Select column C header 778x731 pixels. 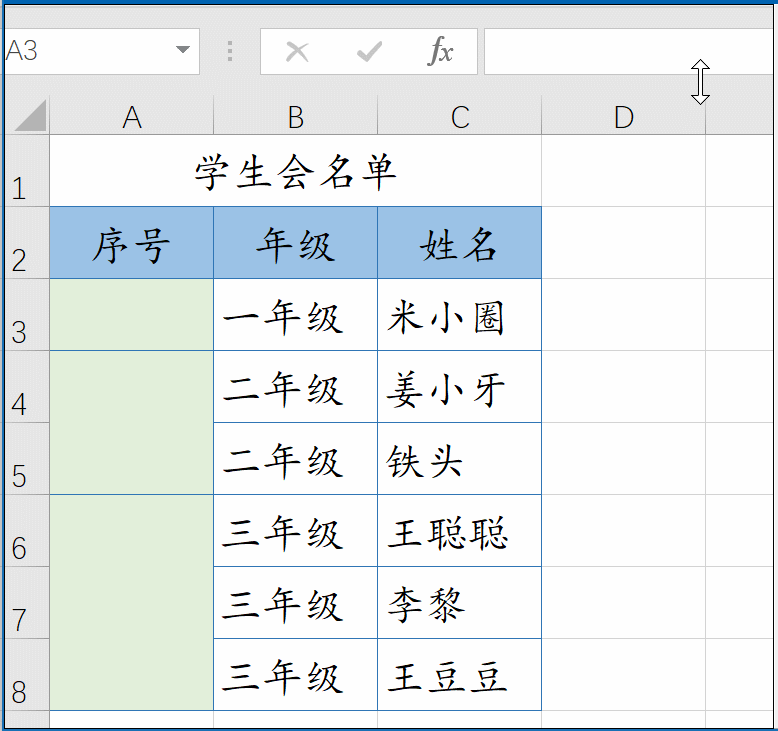[x=459, y=117]
